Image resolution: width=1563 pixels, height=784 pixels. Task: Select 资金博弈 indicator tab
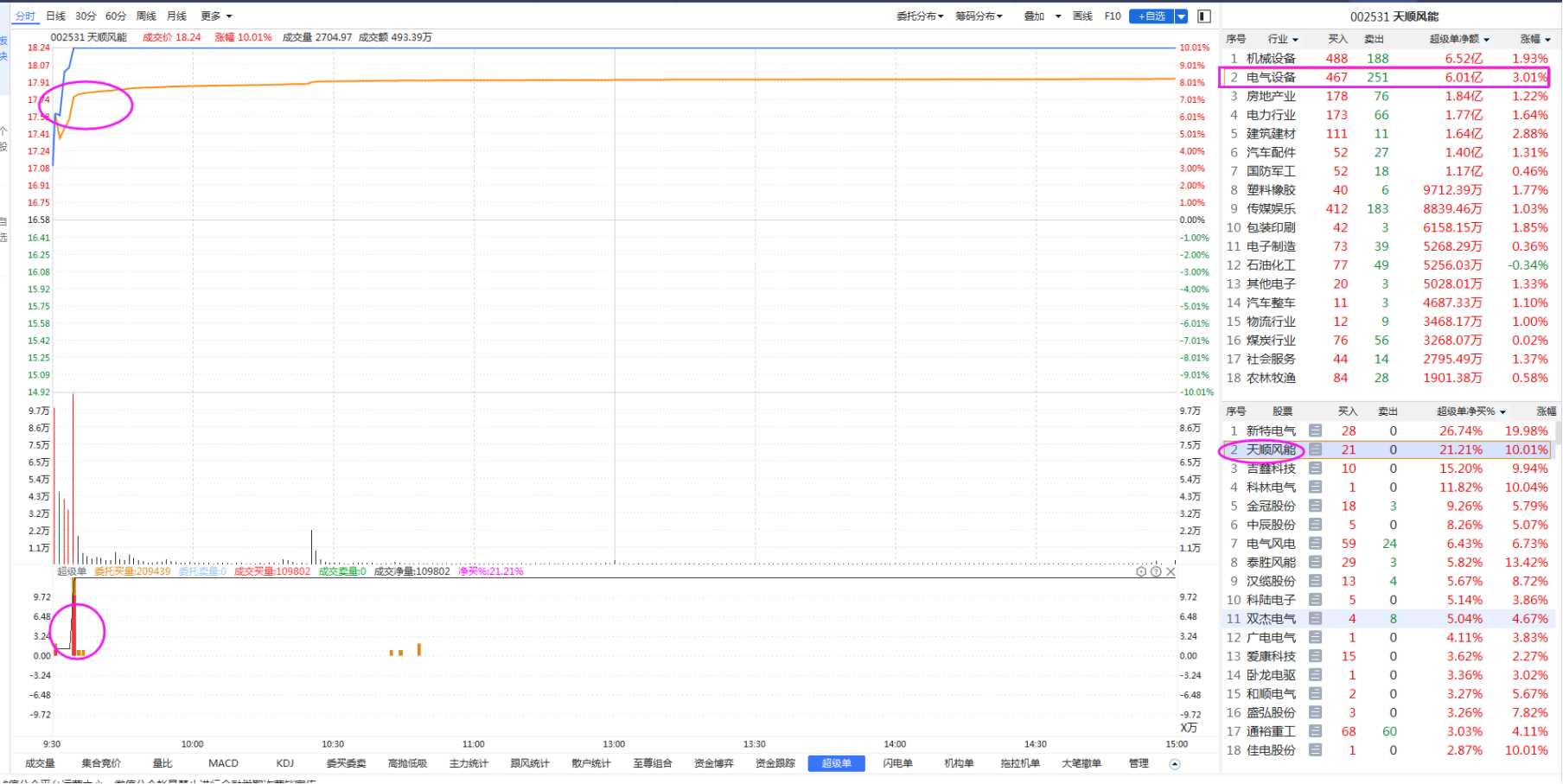point(713,763)
